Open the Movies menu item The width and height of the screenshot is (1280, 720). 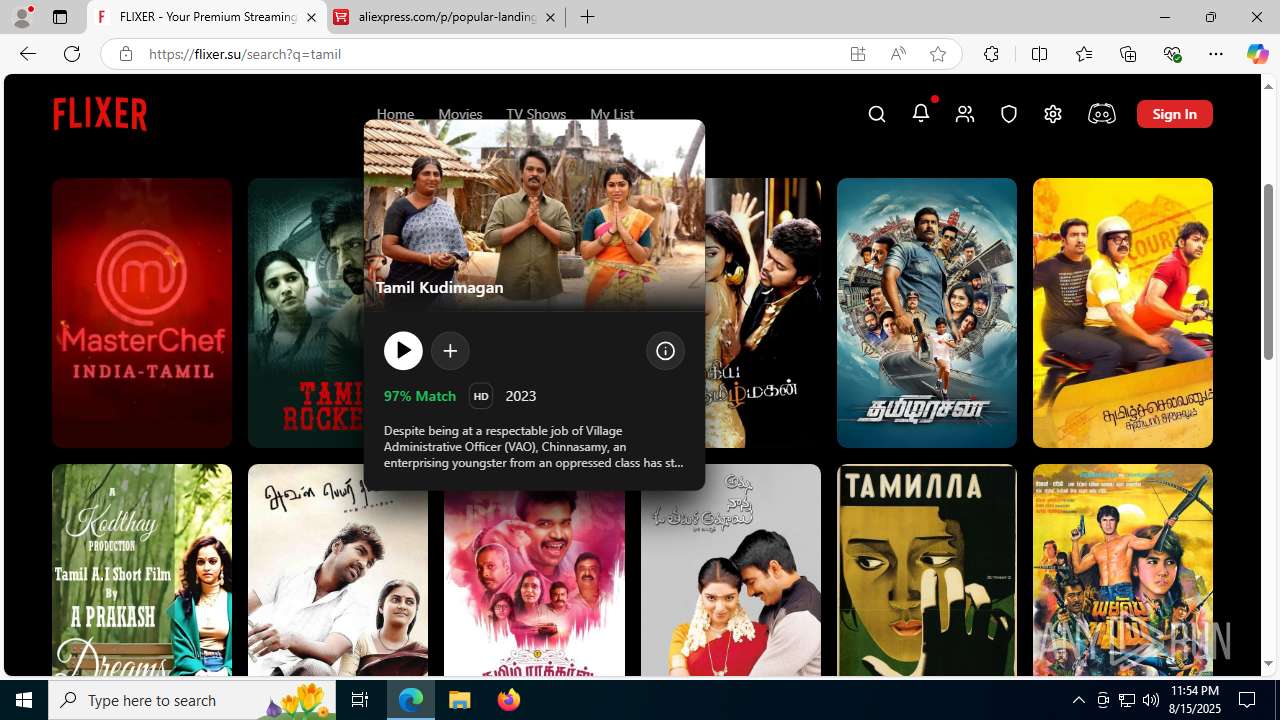pos(460,114)
